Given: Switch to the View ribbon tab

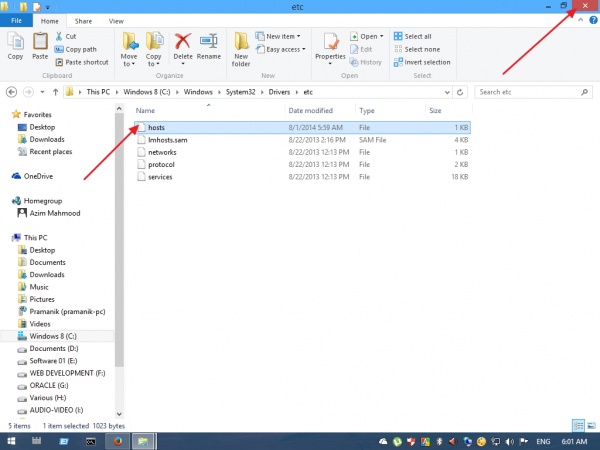Looking at the screenshot, I should point(116,21).
